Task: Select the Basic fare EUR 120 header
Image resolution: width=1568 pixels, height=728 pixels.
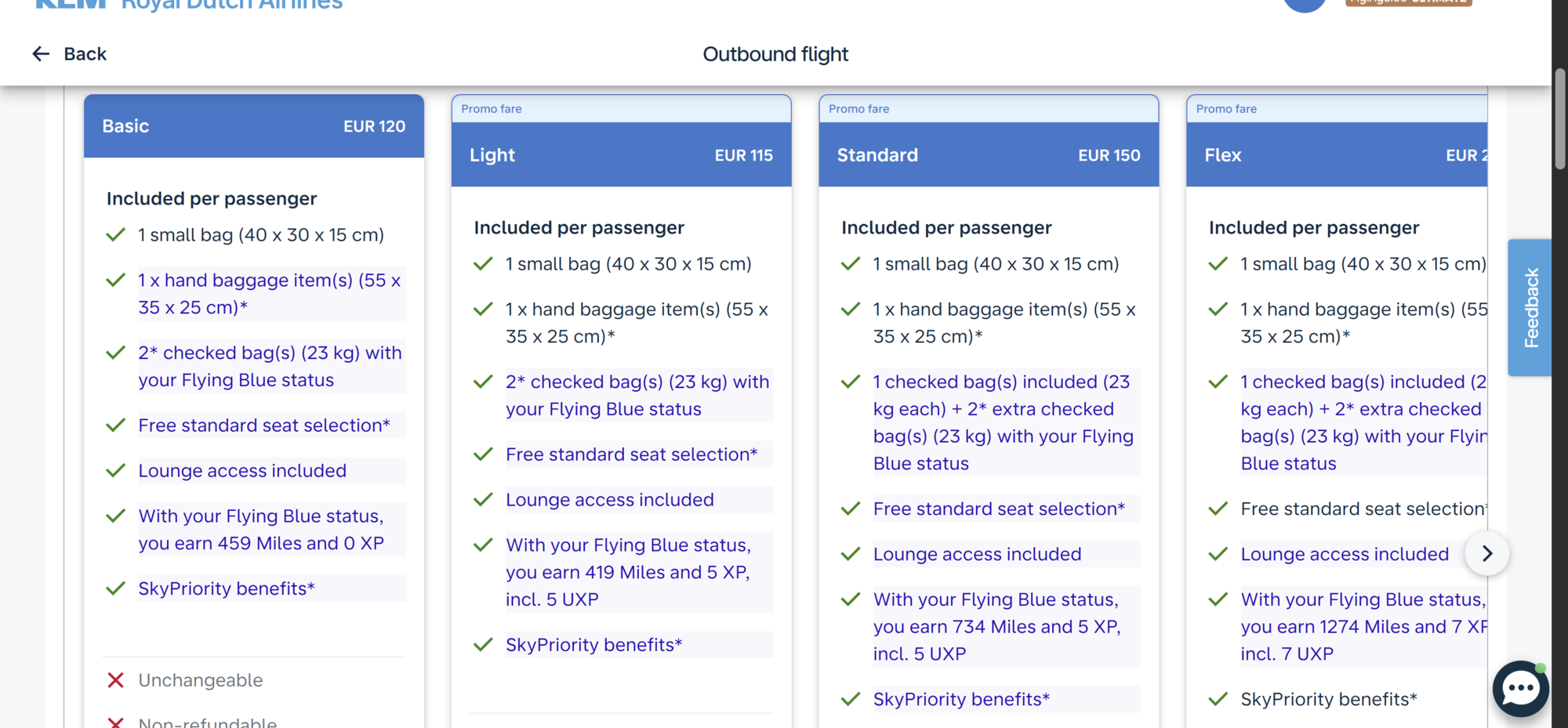Action: [253, 126]
